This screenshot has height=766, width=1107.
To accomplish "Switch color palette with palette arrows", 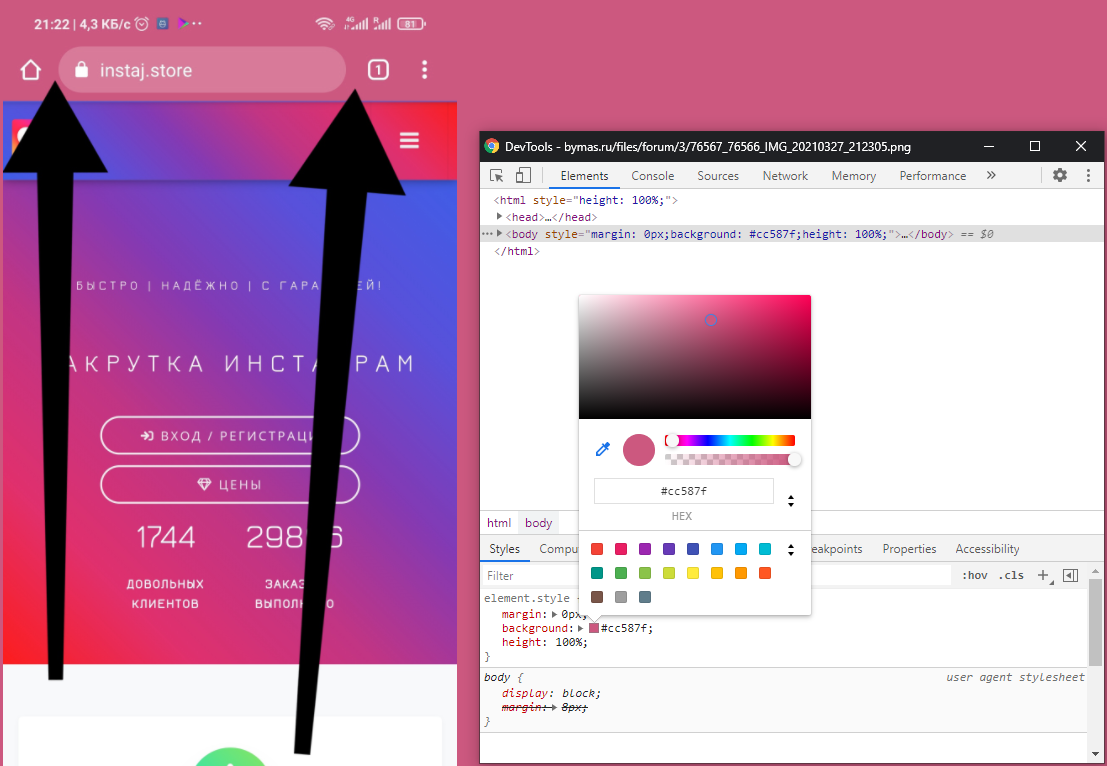I will (x=791, y=549).
